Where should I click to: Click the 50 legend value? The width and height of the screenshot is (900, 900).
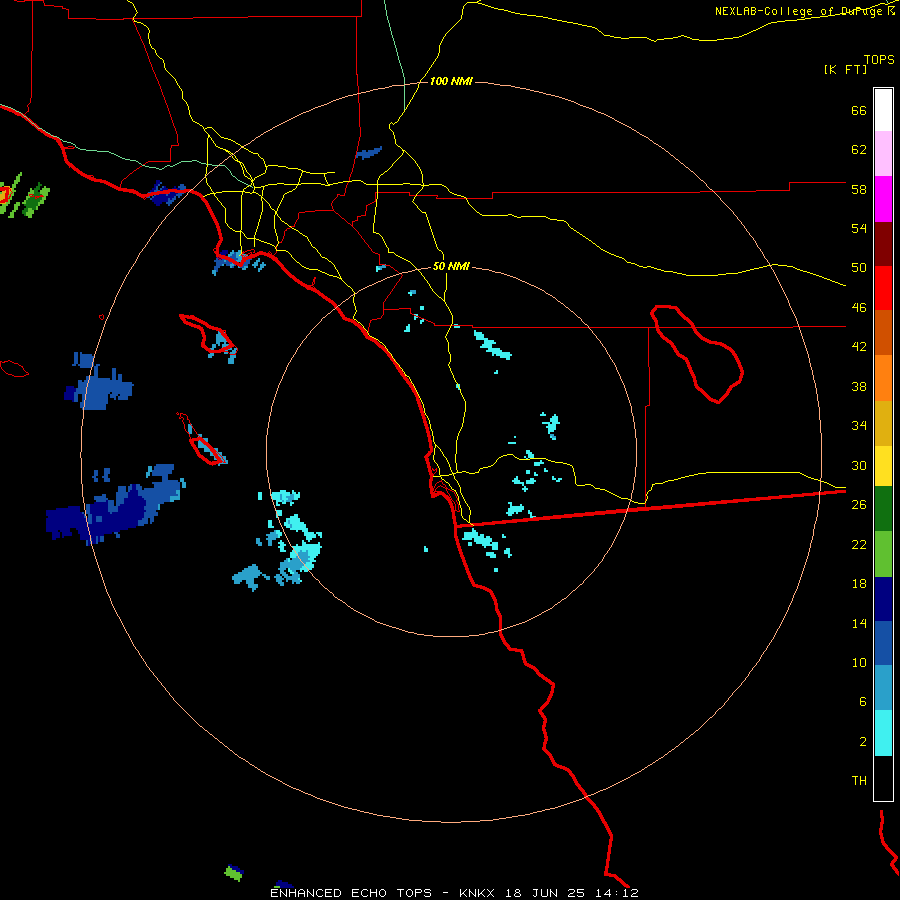pos(859,267)
